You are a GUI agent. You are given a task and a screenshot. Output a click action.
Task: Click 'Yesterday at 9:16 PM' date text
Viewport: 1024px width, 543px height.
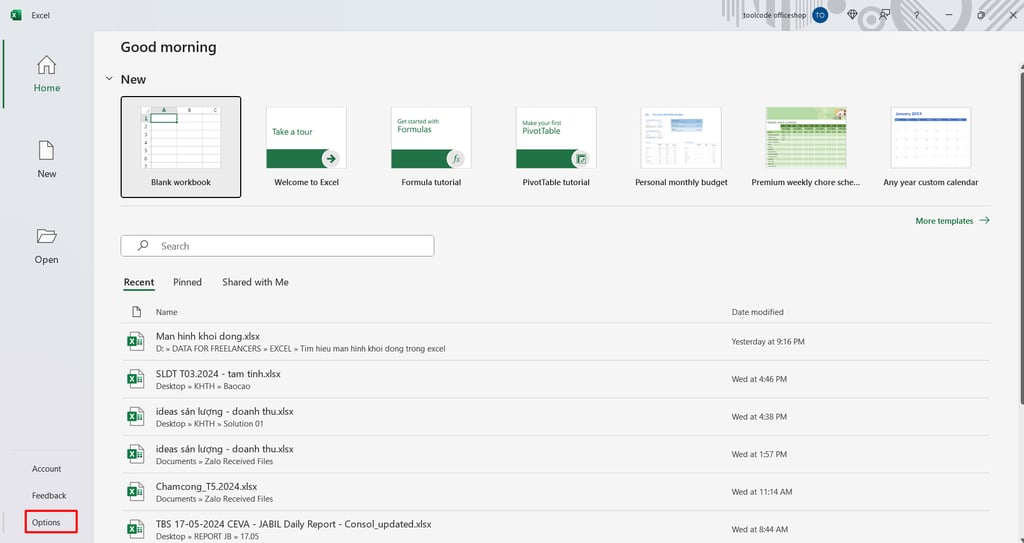point(768,342)
